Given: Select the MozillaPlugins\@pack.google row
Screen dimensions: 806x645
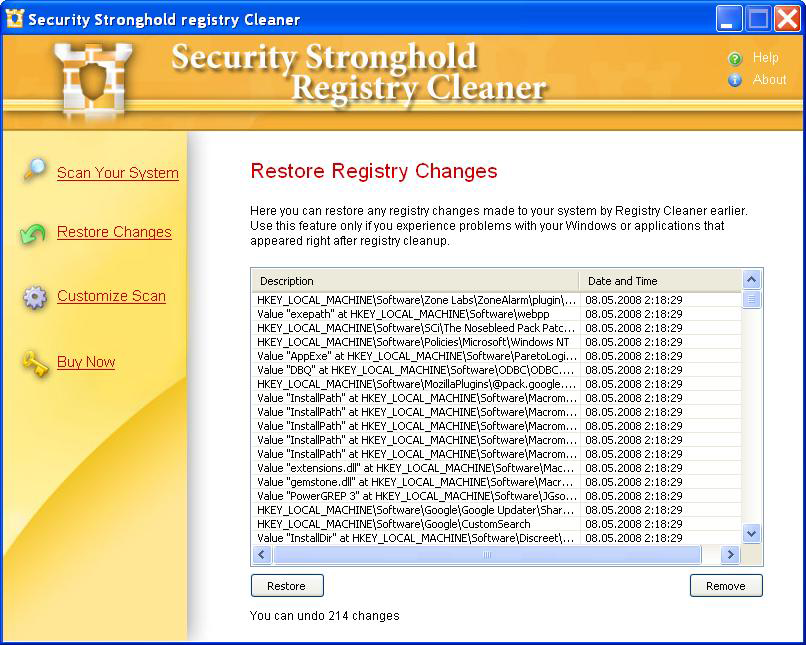Looking at the screenshot, I should [x=496, y=384].
